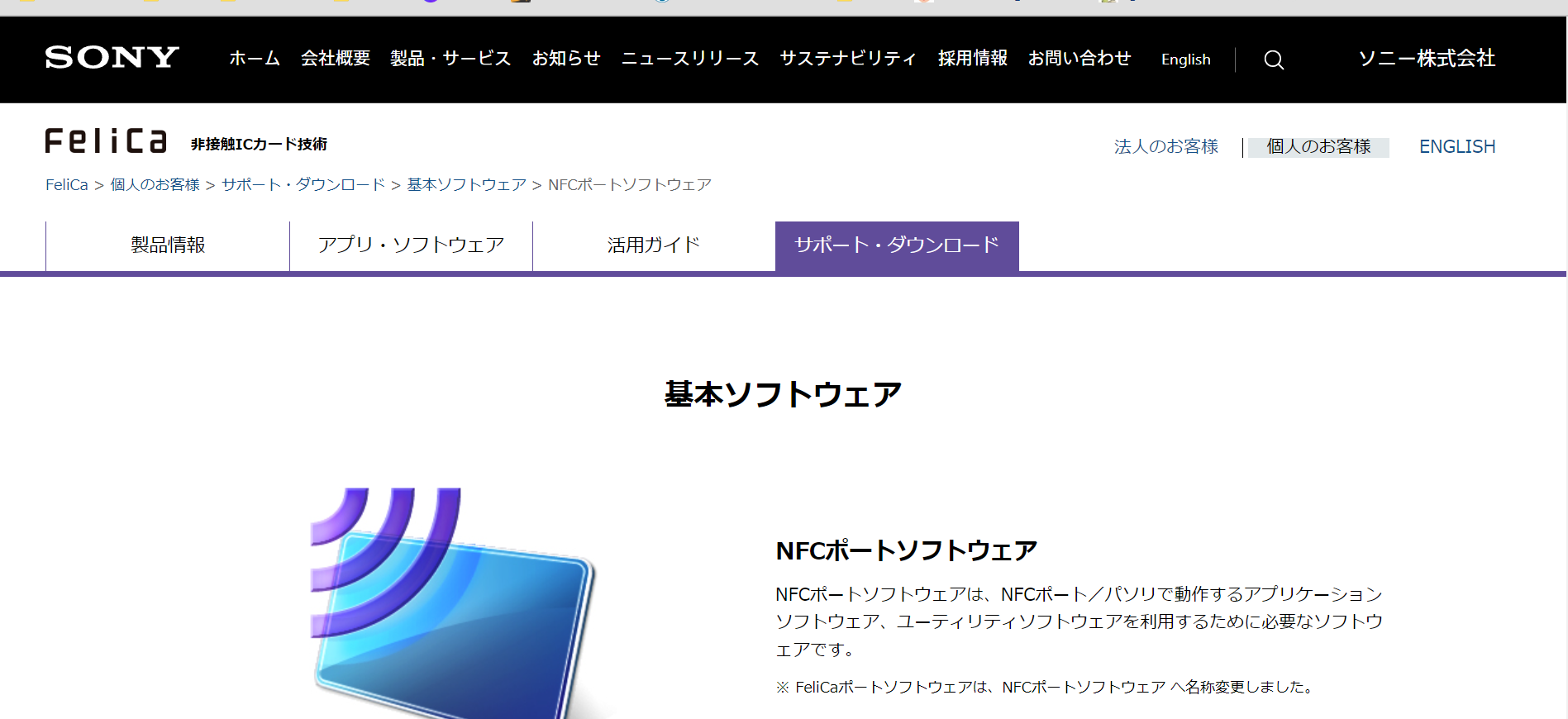Viewport: 1568px width, 719px height.
Task: Open the ホーム menu item
Action: (x=255, y=59)
